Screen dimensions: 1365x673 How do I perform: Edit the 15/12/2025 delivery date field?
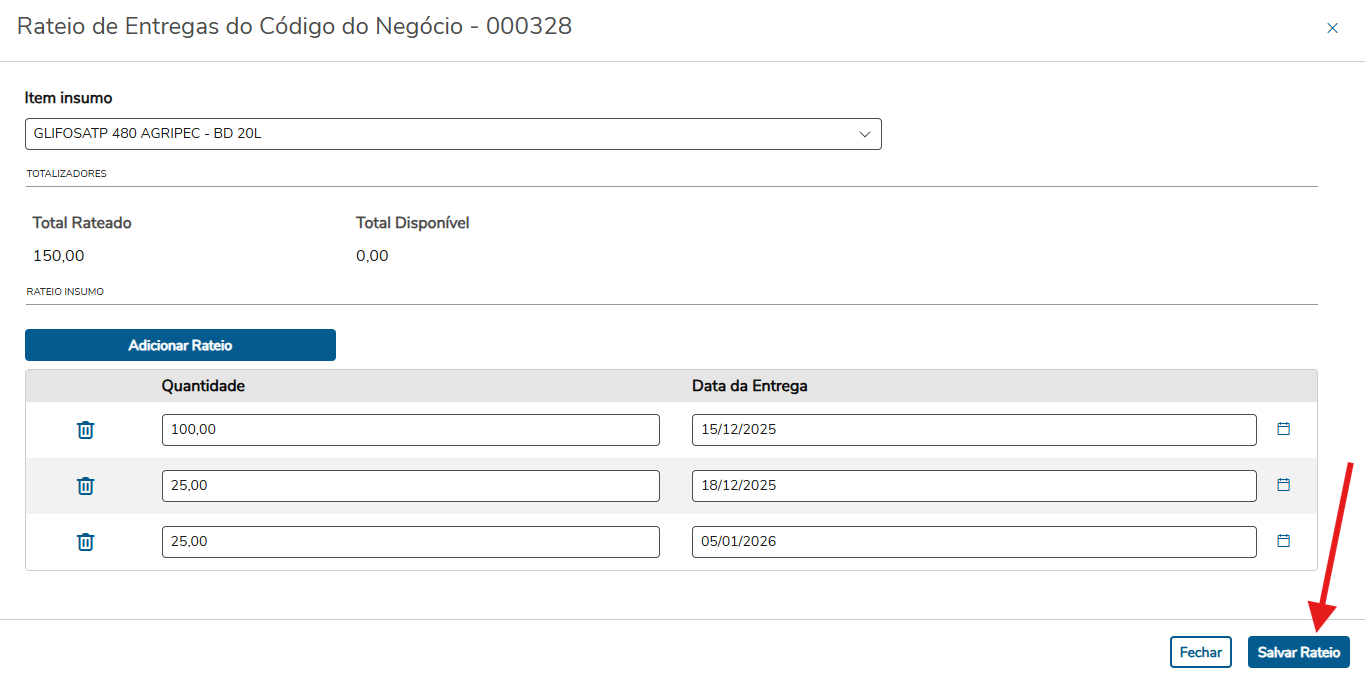pos(973,430)
